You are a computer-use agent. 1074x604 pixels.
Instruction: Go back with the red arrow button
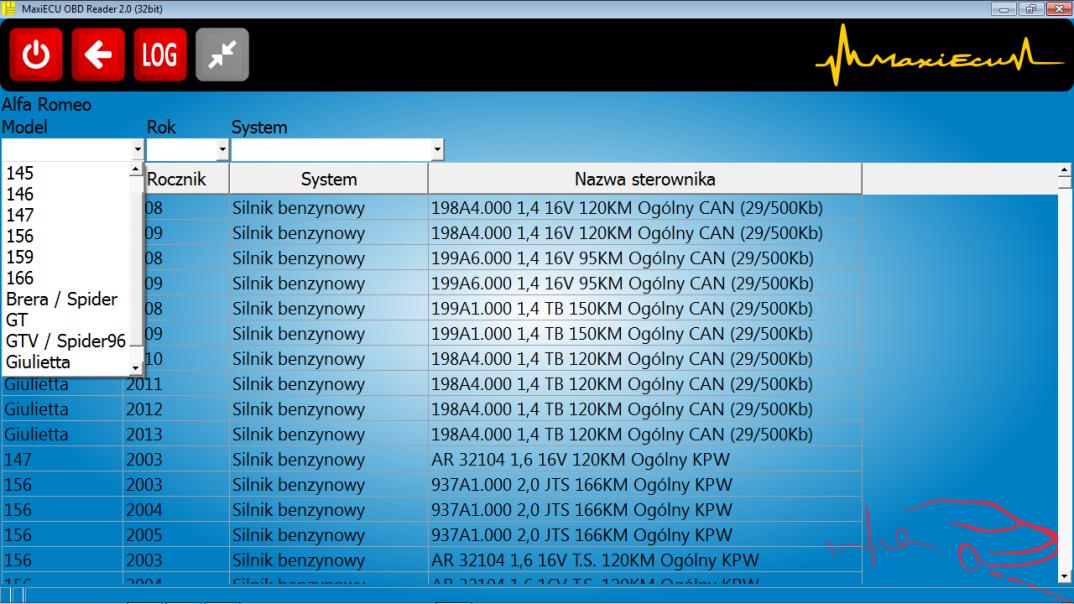[98, 55]
